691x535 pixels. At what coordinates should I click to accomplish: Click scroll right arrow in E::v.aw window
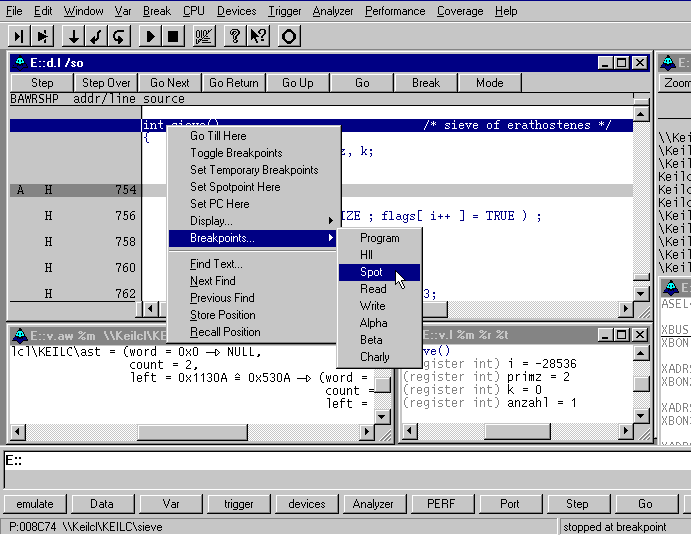366,431
